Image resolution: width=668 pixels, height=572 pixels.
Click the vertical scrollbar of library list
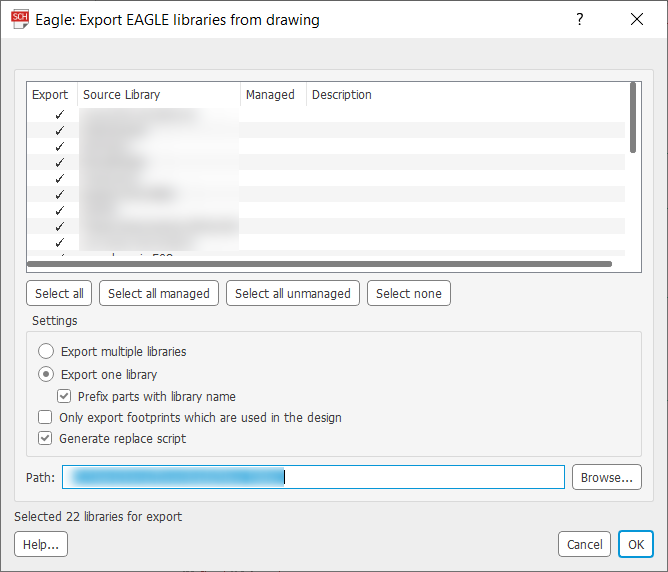tap(633, 118)
